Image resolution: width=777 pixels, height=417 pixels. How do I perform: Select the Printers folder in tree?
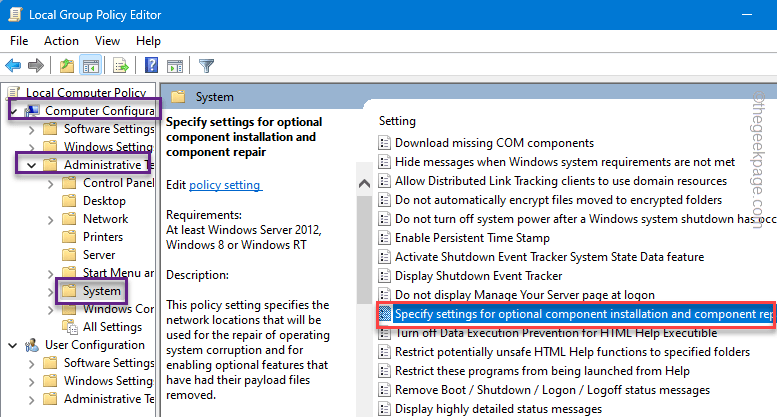pos(103,237)
